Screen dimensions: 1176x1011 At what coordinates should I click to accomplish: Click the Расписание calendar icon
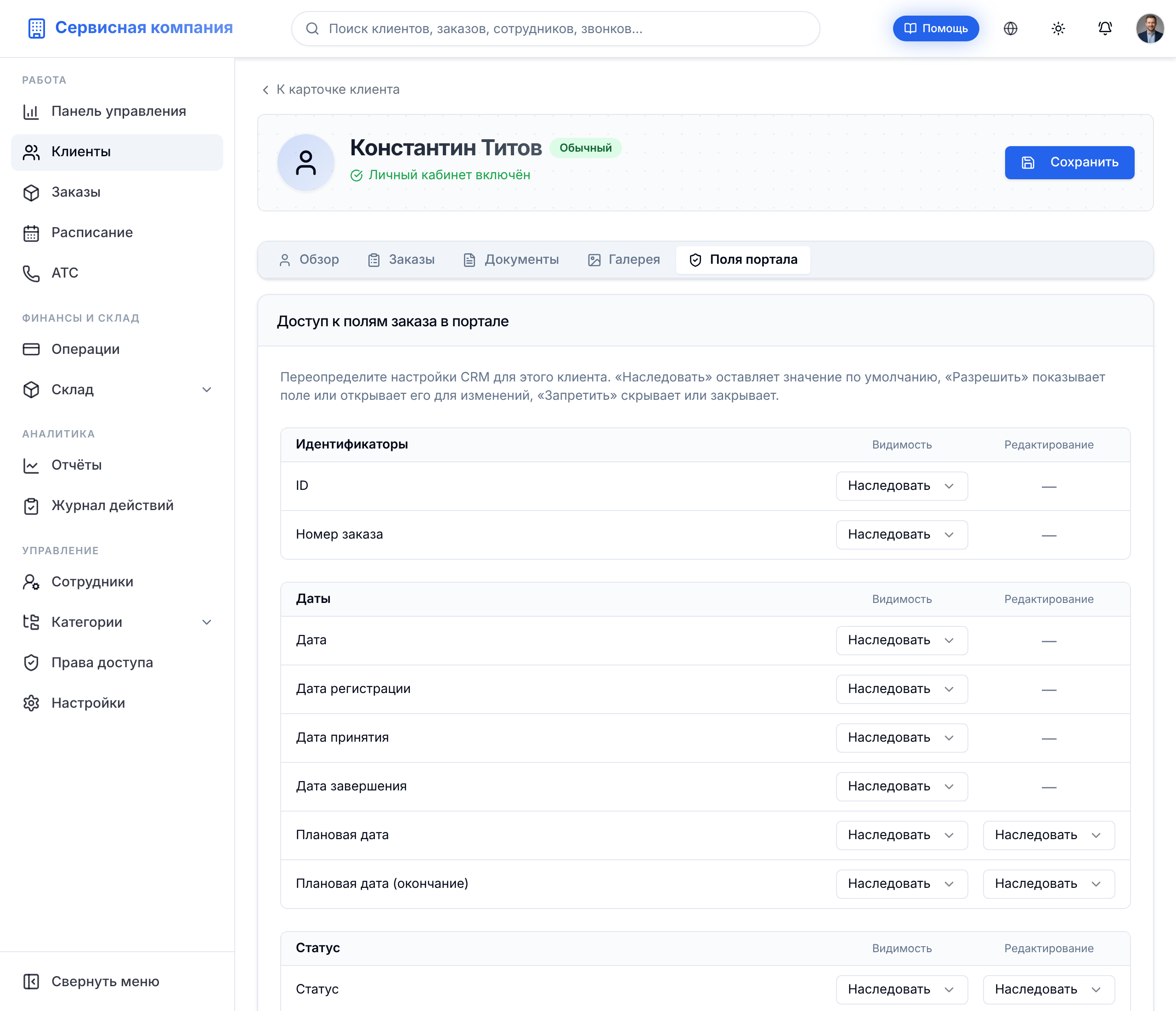pyautogui.click(x=31, y=233)
